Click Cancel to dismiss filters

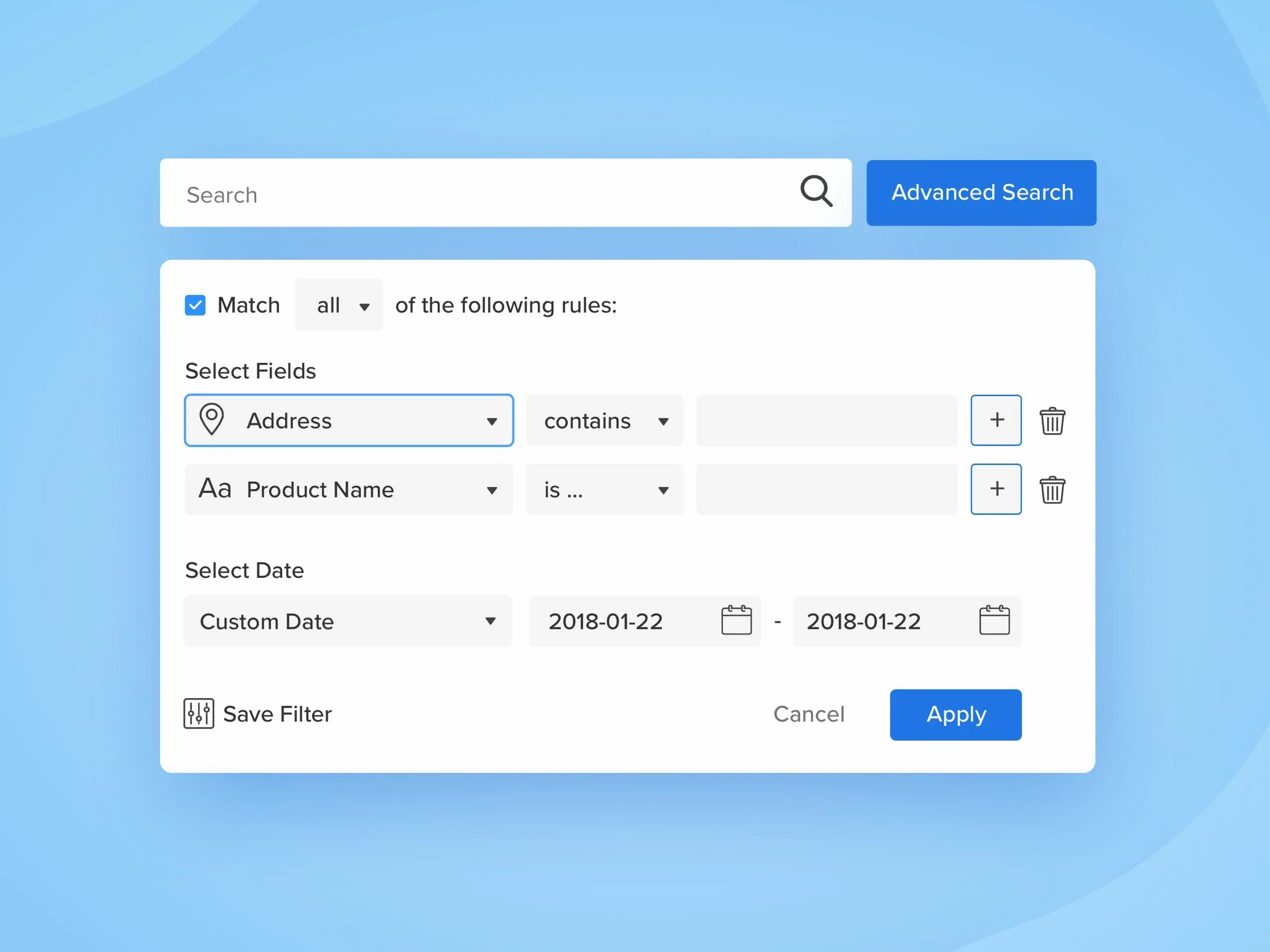click(808, 714)
